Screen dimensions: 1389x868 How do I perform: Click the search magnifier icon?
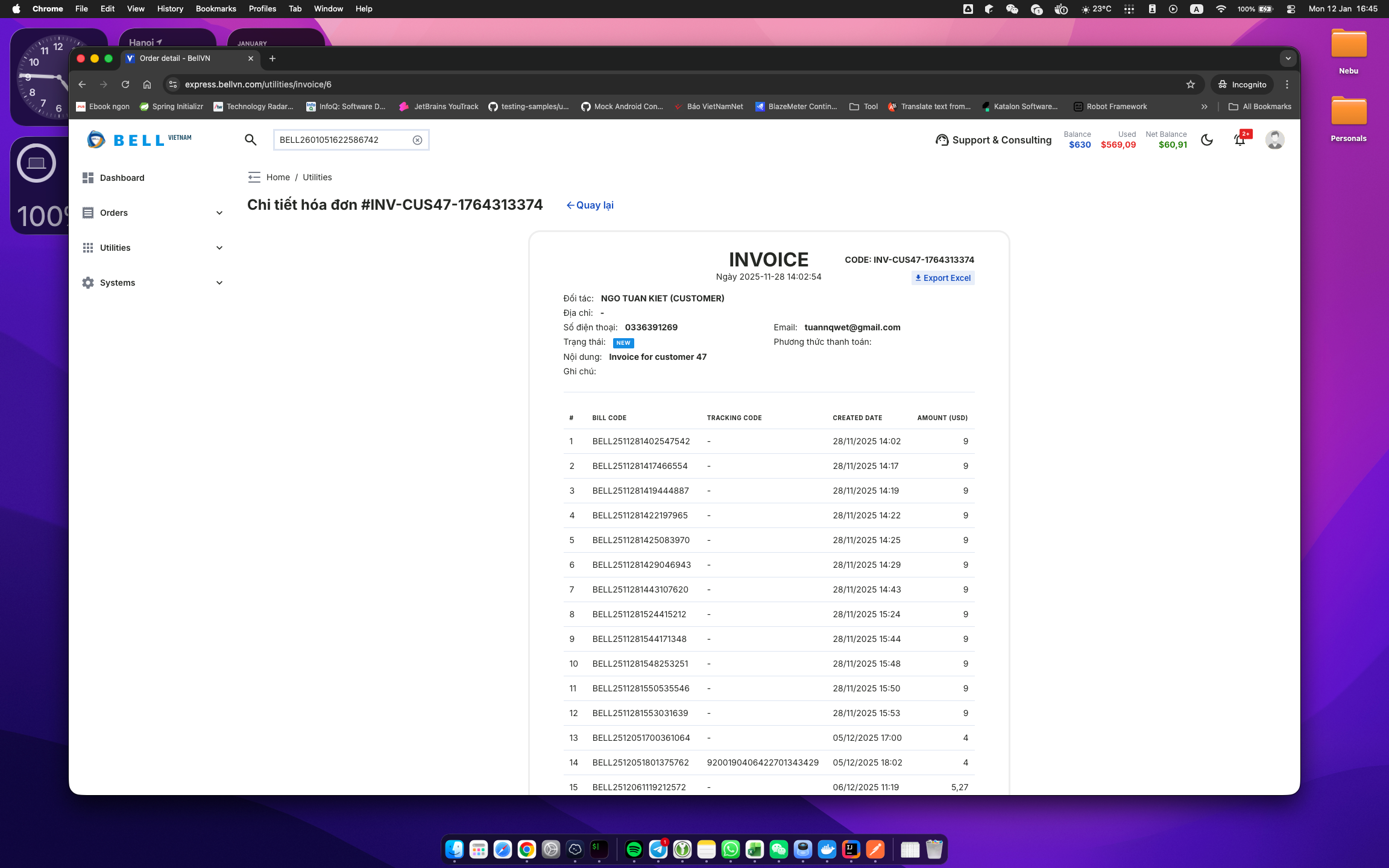pos(251,140)
